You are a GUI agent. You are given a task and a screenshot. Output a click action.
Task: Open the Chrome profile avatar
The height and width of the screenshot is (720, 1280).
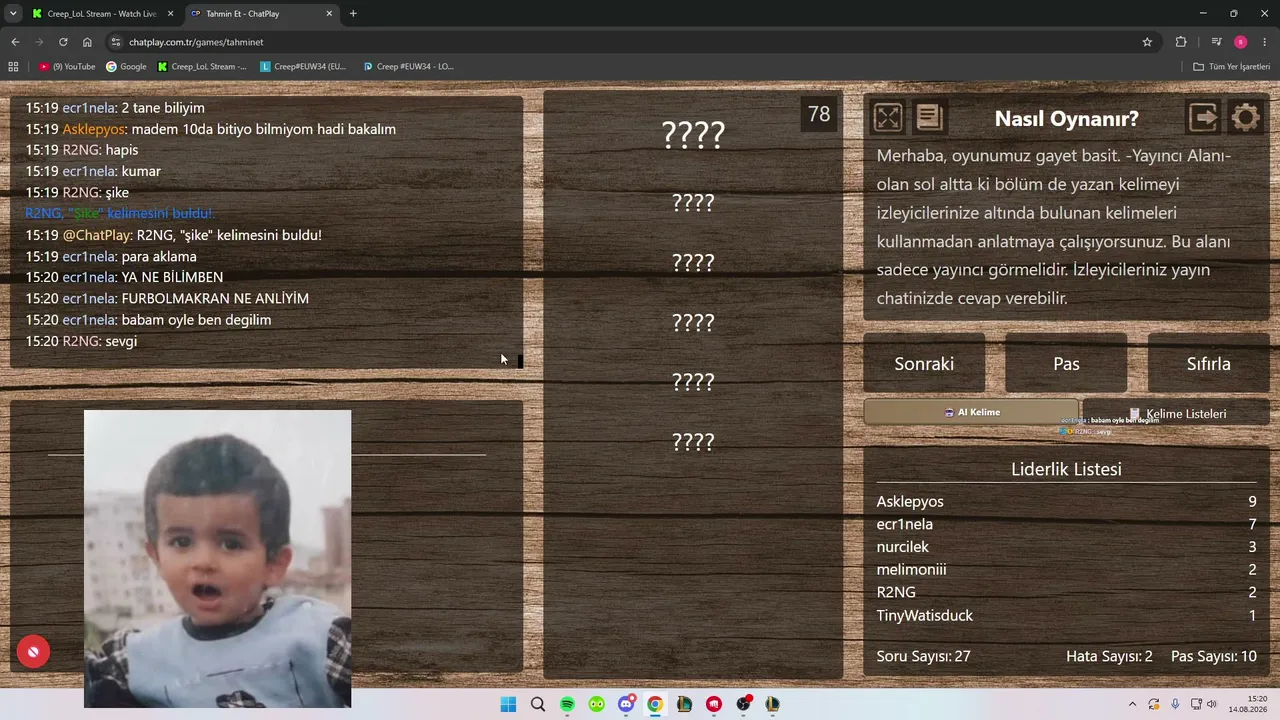tap(1241, 42)
